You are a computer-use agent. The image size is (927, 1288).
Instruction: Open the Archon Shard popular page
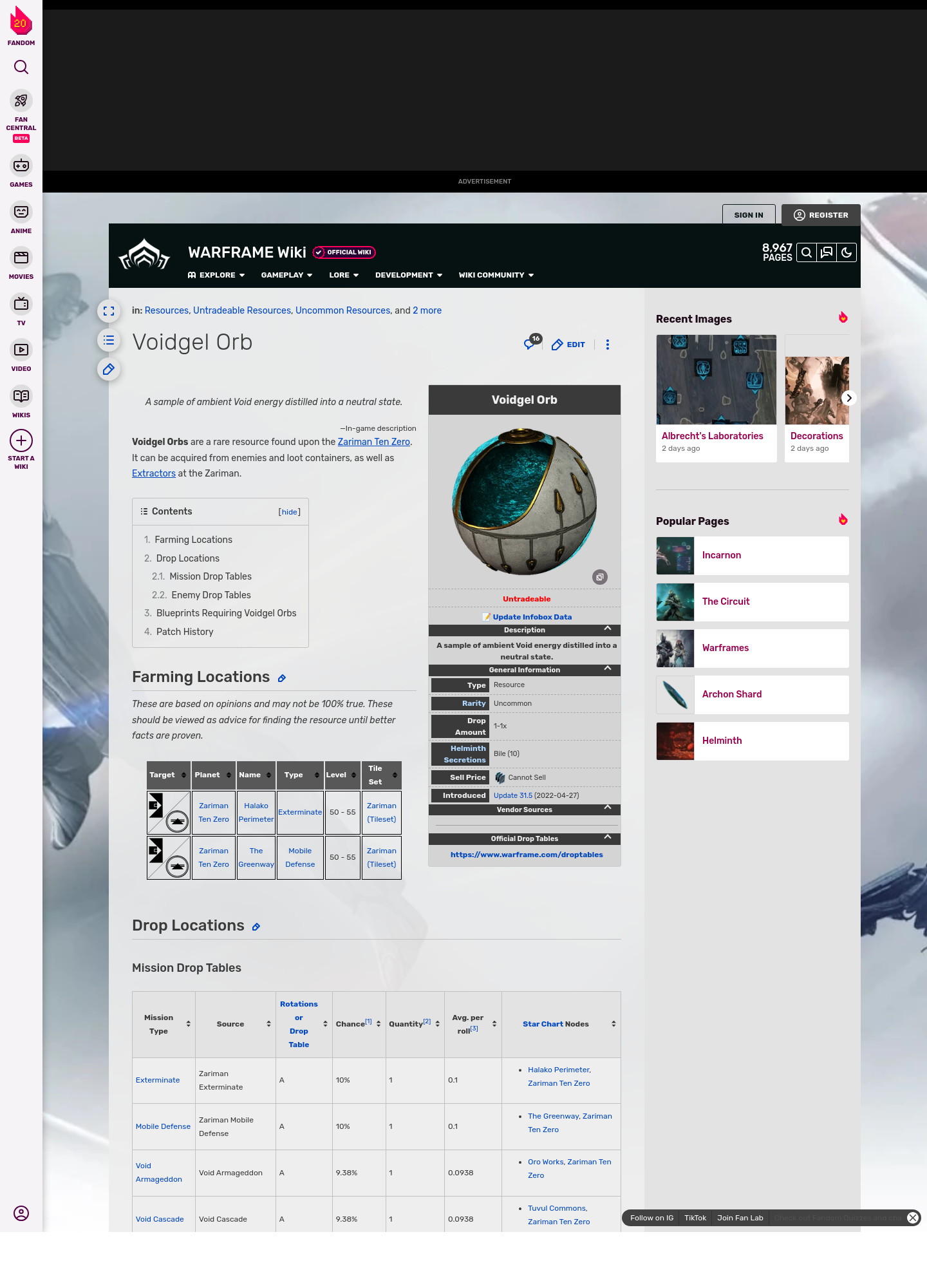click(x=753, y=695)
